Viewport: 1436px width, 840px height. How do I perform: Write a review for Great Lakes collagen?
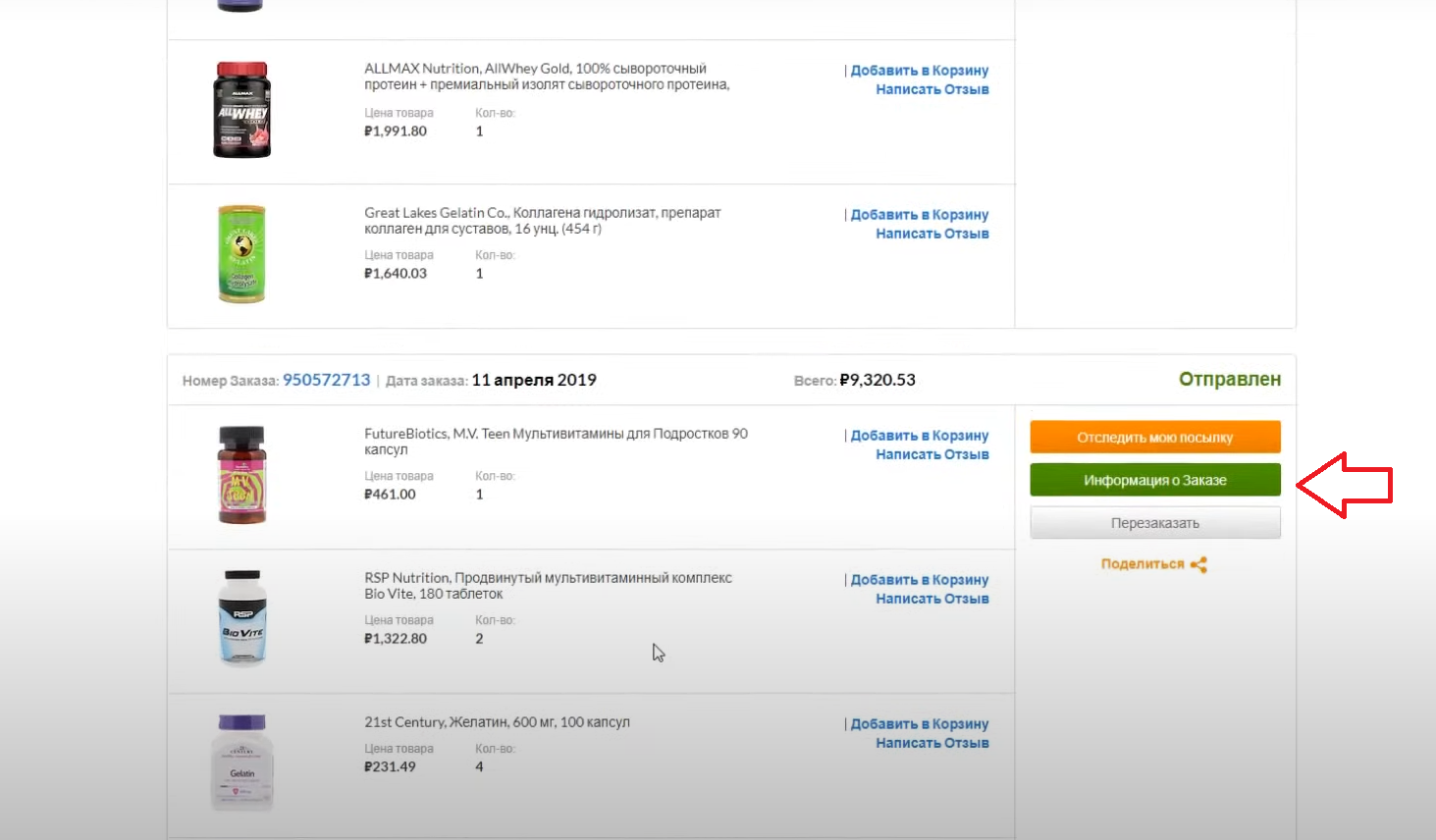pos(932,234)
